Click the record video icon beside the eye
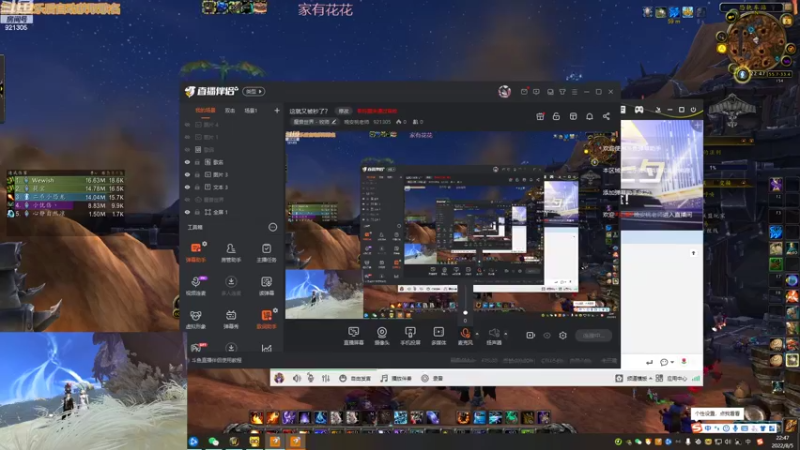The height and width of the screenshot is (450, 800). point(531,335)
